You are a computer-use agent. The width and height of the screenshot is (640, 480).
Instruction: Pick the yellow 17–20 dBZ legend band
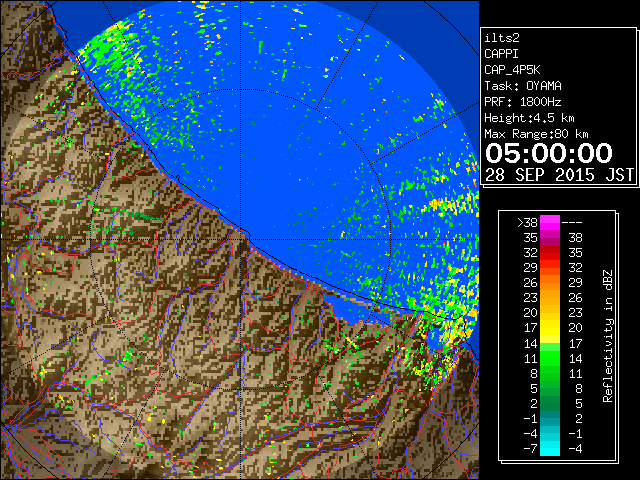[550, 328]
